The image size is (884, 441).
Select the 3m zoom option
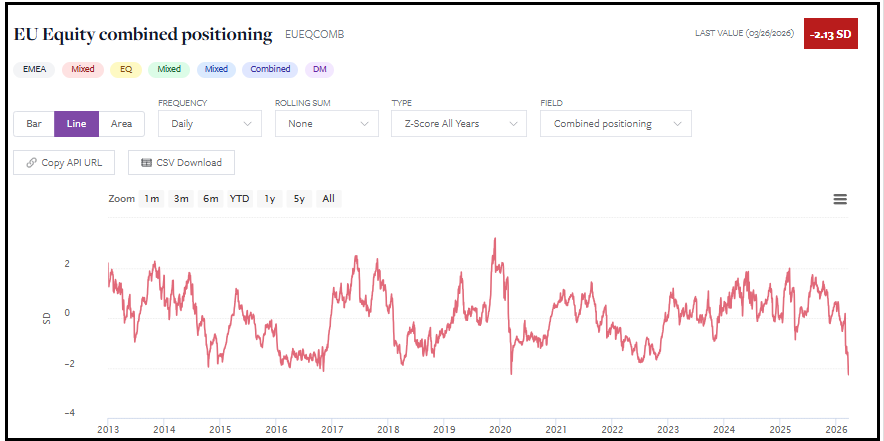point(181,199)
